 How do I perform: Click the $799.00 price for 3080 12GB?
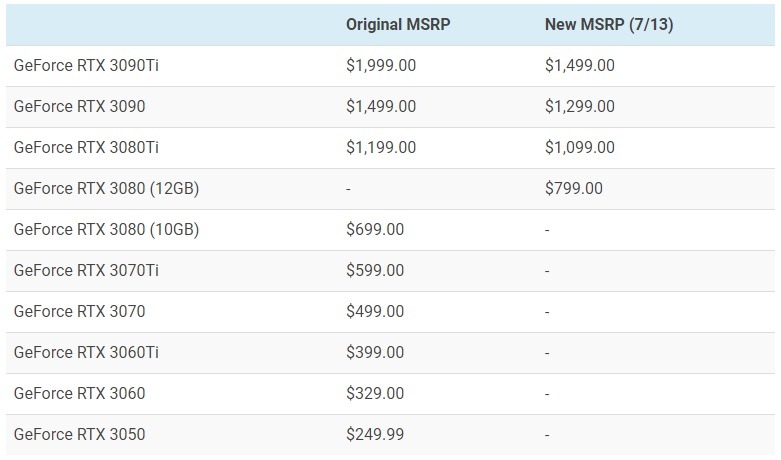coord(574,188)
